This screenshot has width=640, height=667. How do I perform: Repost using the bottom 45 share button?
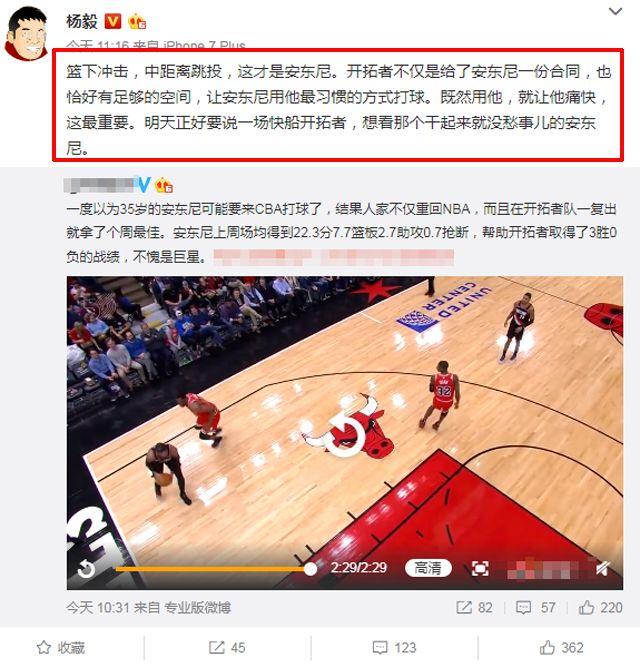(227, 648)
